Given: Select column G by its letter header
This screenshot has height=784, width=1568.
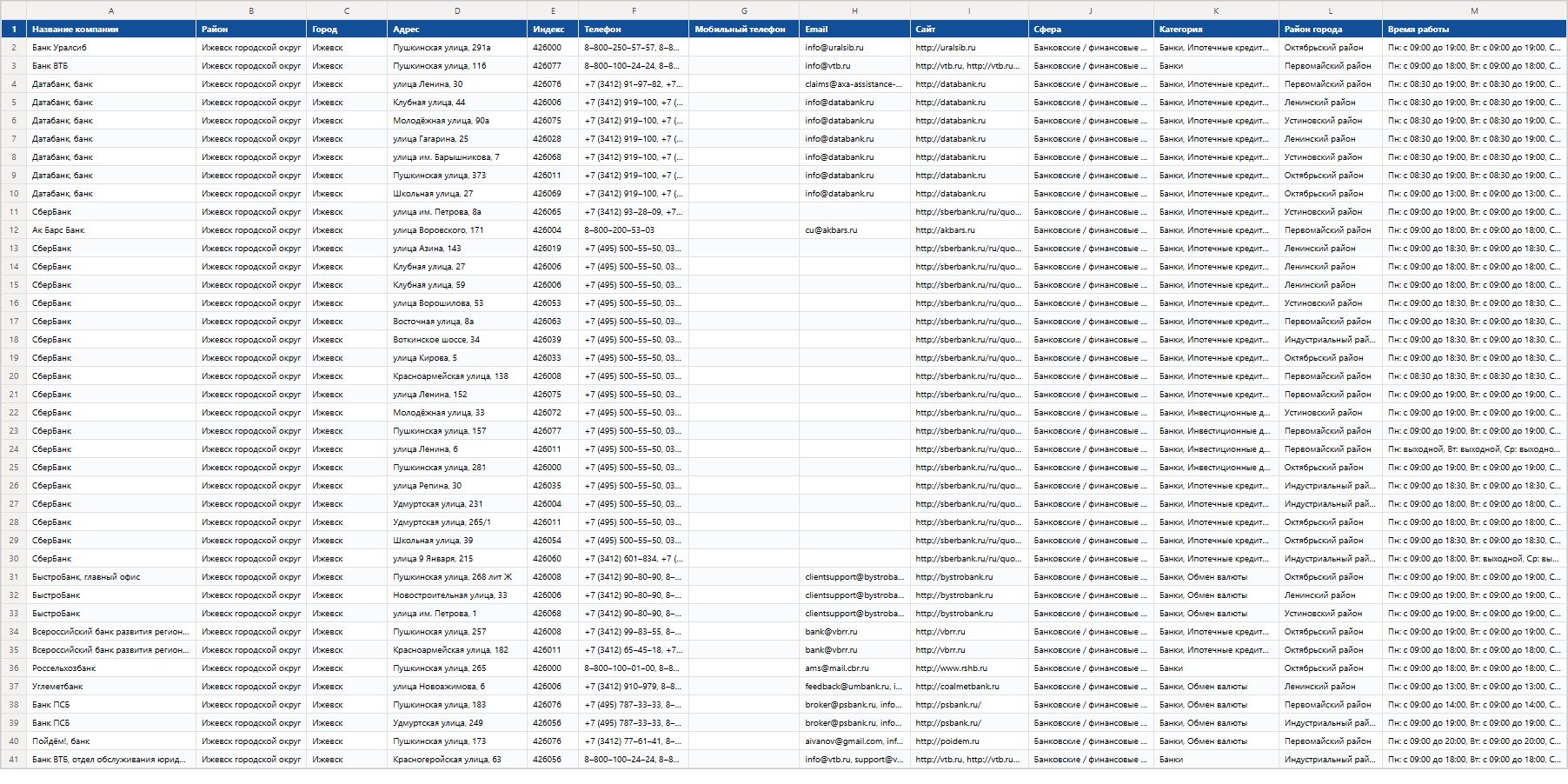Looking at the screenshot, I should pos(744,10).
